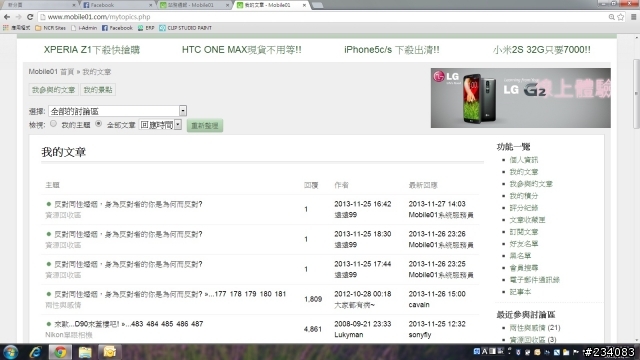This screenshot has width=640, height=360.
Task: Open 我的積分 in the sidebar
Action: (x=524, y=196)
